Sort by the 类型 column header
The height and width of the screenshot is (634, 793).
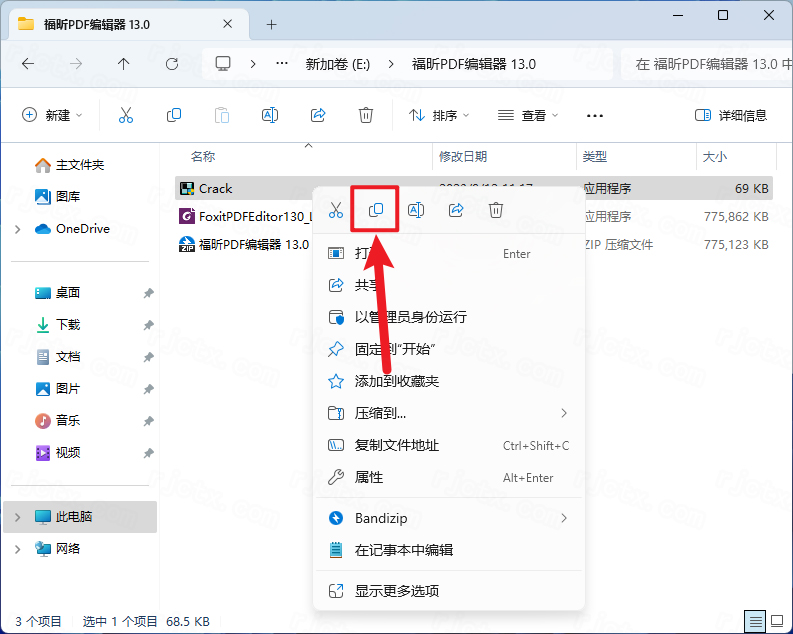point(594,157)
